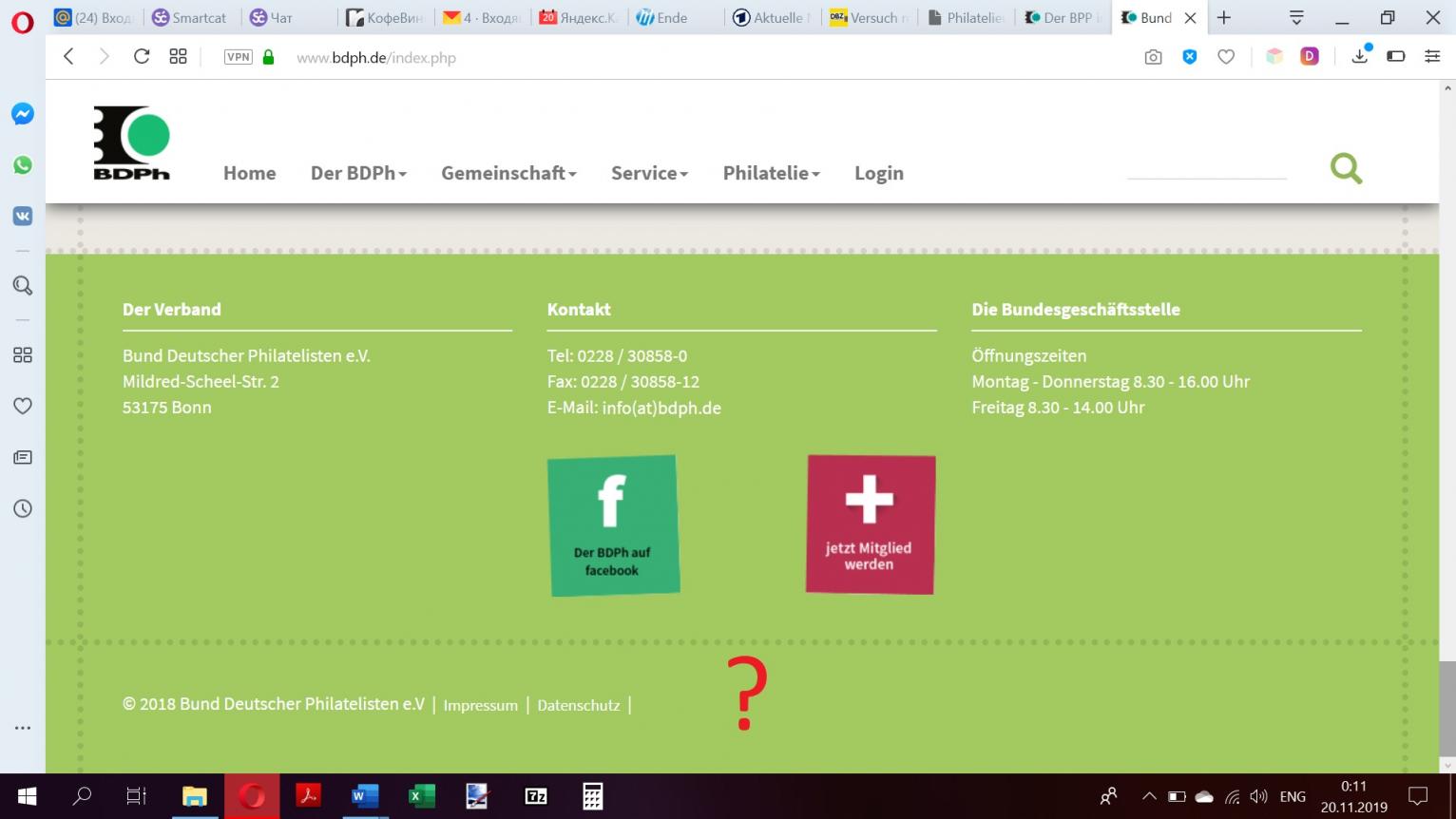Expand the Der BDPh dropdown
Image resolution: width=1456 pixels, height=819 pixels.
(x=358, y=173)
